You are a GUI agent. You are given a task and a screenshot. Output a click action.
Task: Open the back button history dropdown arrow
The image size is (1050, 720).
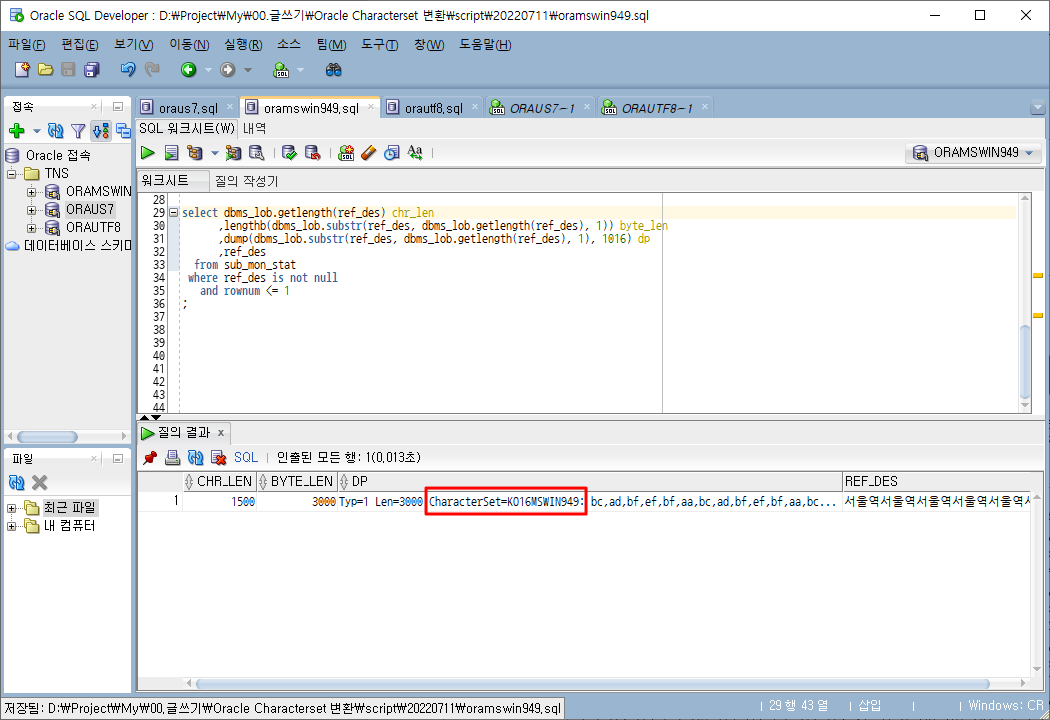pyautogui.click(x=208, y=70)
